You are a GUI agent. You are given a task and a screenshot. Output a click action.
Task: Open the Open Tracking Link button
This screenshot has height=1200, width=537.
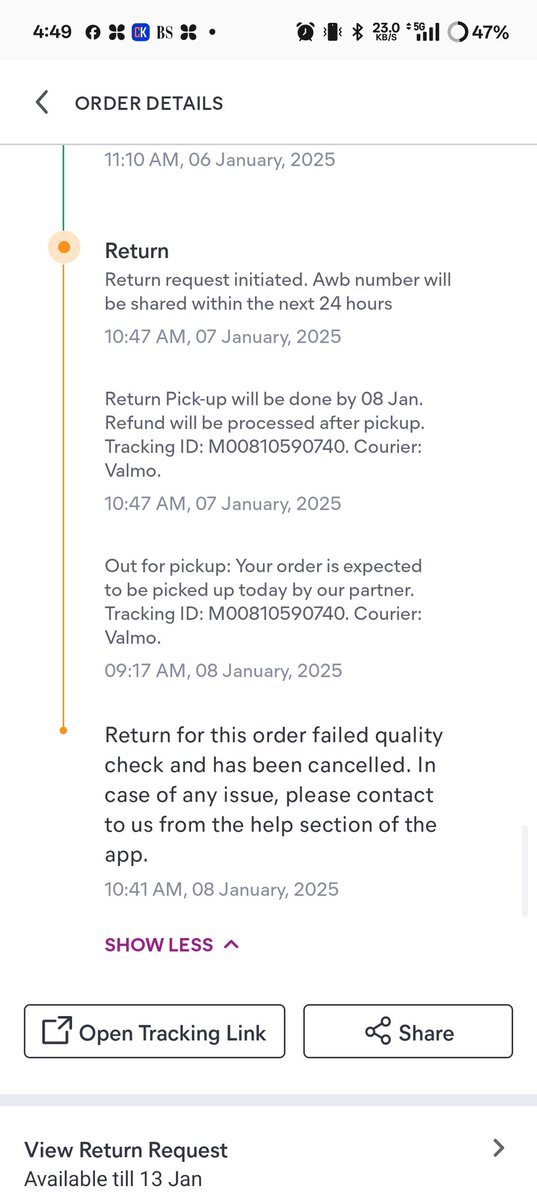click(x=154, y=1031)
